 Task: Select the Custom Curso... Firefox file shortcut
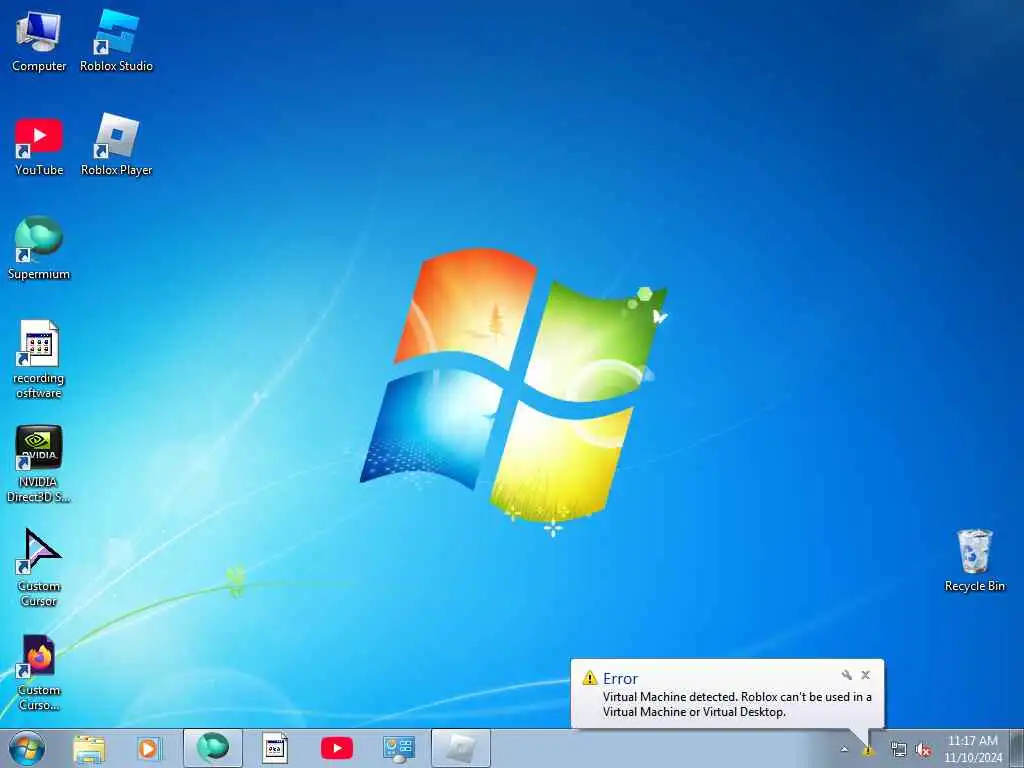39,673
